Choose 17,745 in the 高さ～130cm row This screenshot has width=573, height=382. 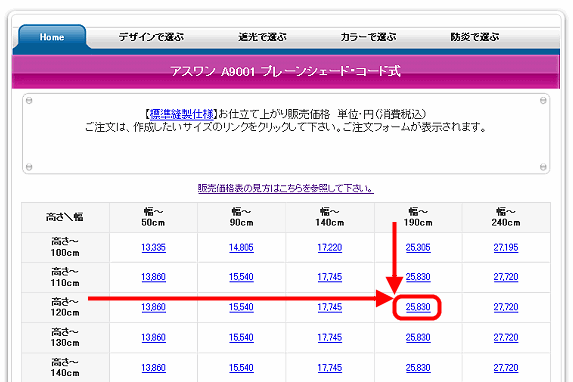pos(330,337)
